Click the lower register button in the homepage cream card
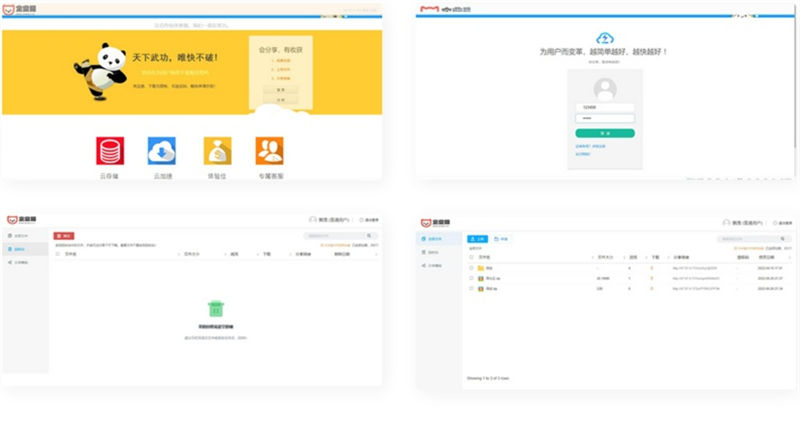Image resolution: width=800 pixels, height=425 pixels. [281, 100]
